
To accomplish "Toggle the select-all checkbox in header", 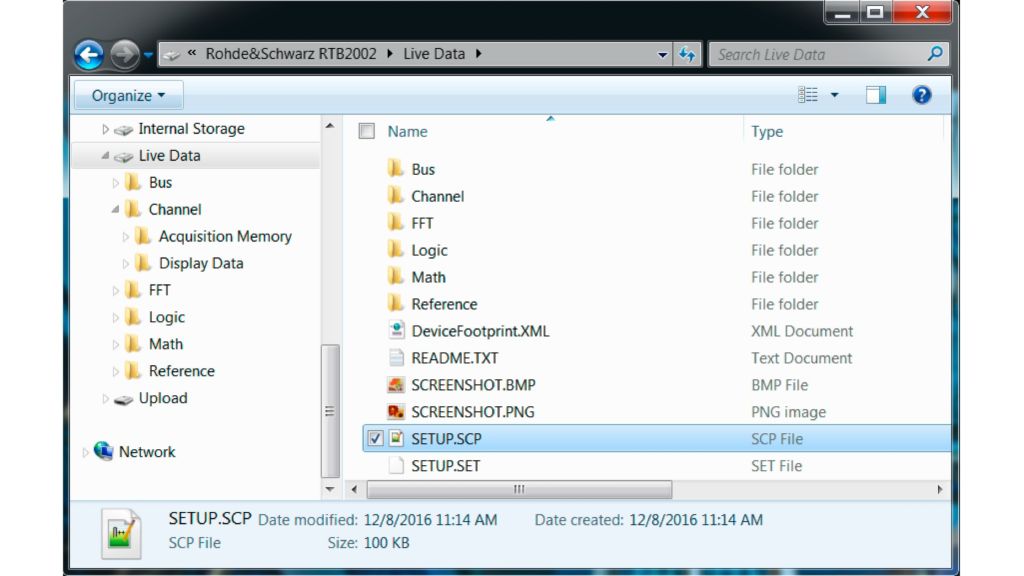I will point(367,131).
